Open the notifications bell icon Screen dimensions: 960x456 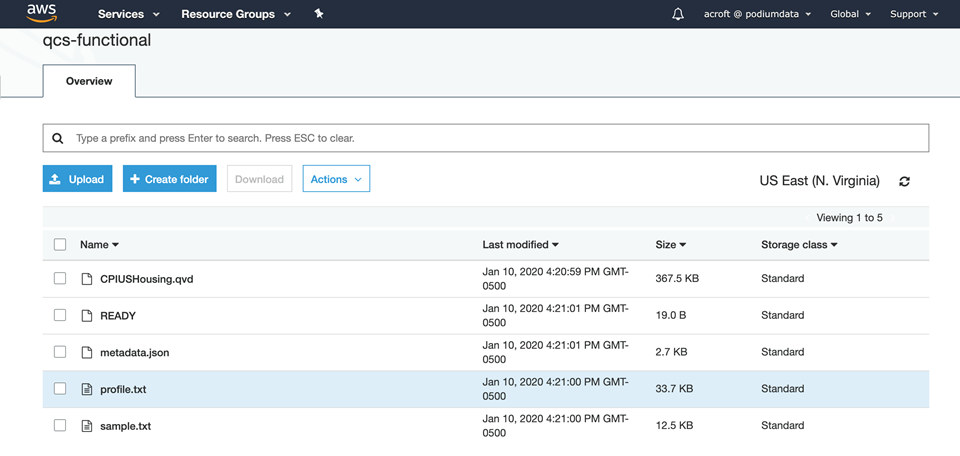point(678,14)
